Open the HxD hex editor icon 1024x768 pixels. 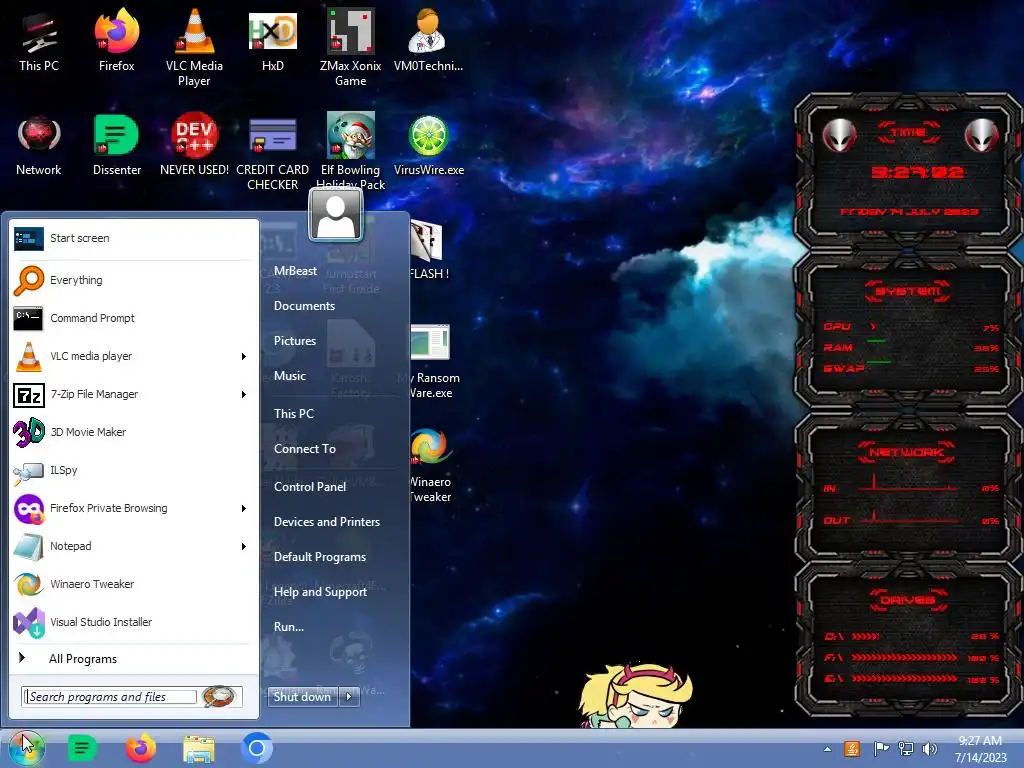[272, 42]
